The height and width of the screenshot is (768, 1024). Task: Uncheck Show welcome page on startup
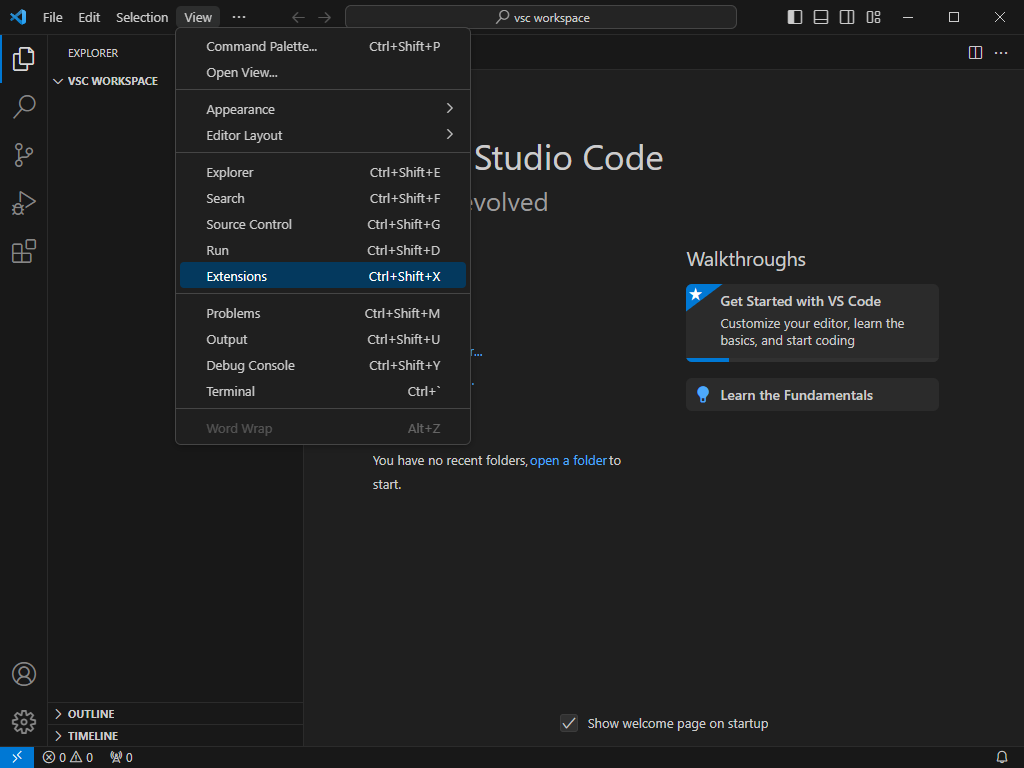[569, 723]
